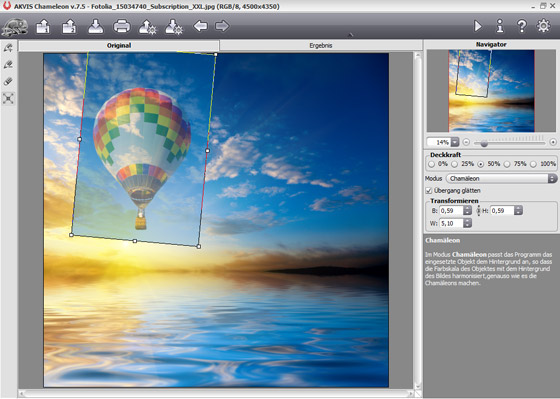Click the Chamäleon help heading

click(442, 240)
